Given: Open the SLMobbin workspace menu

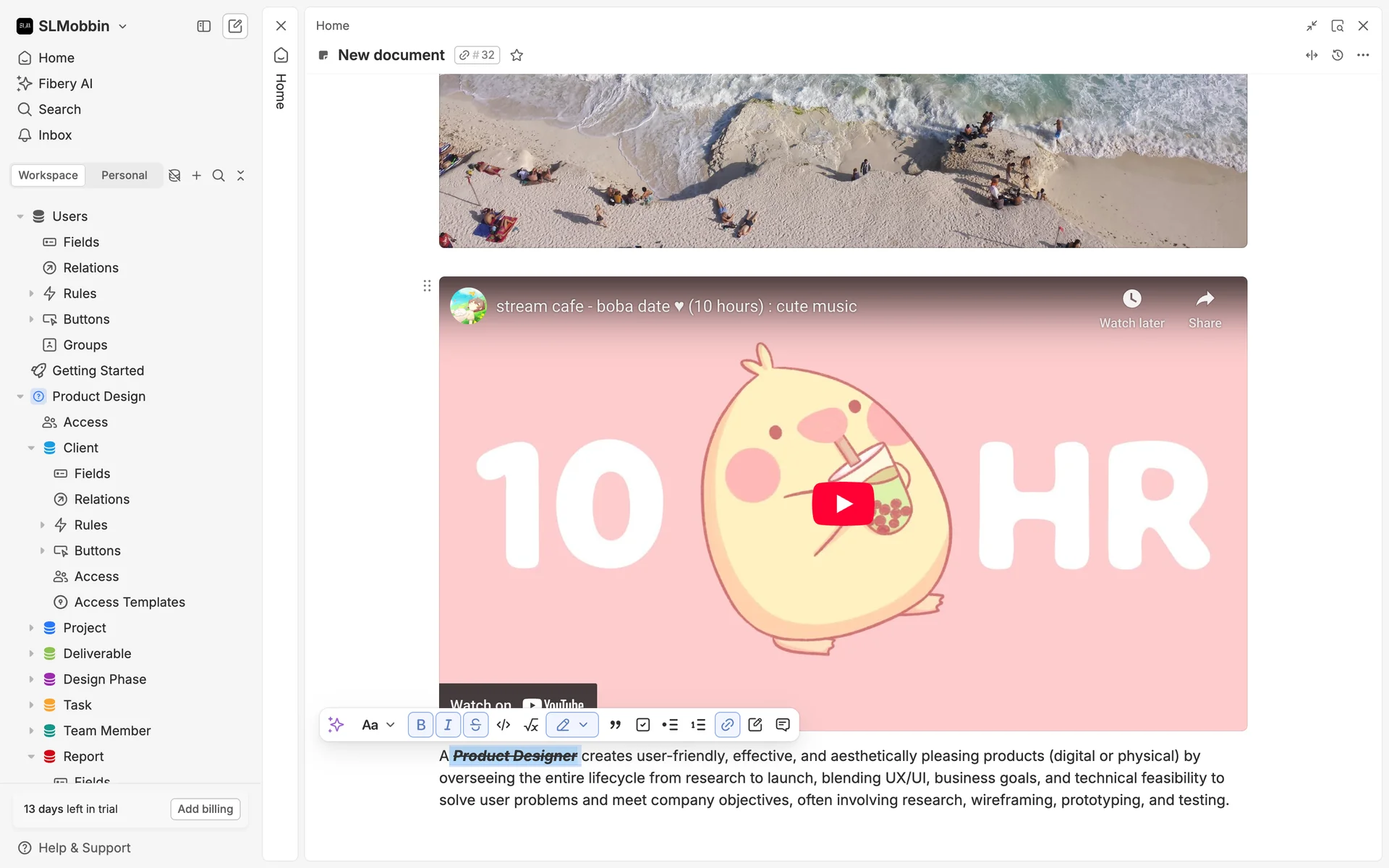Looking at the screenshot, I should tap(72, 26).
